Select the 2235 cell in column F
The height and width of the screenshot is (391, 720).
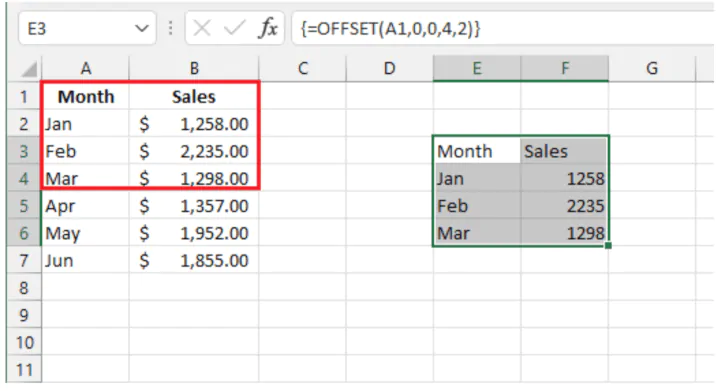(x=565, y=206)
